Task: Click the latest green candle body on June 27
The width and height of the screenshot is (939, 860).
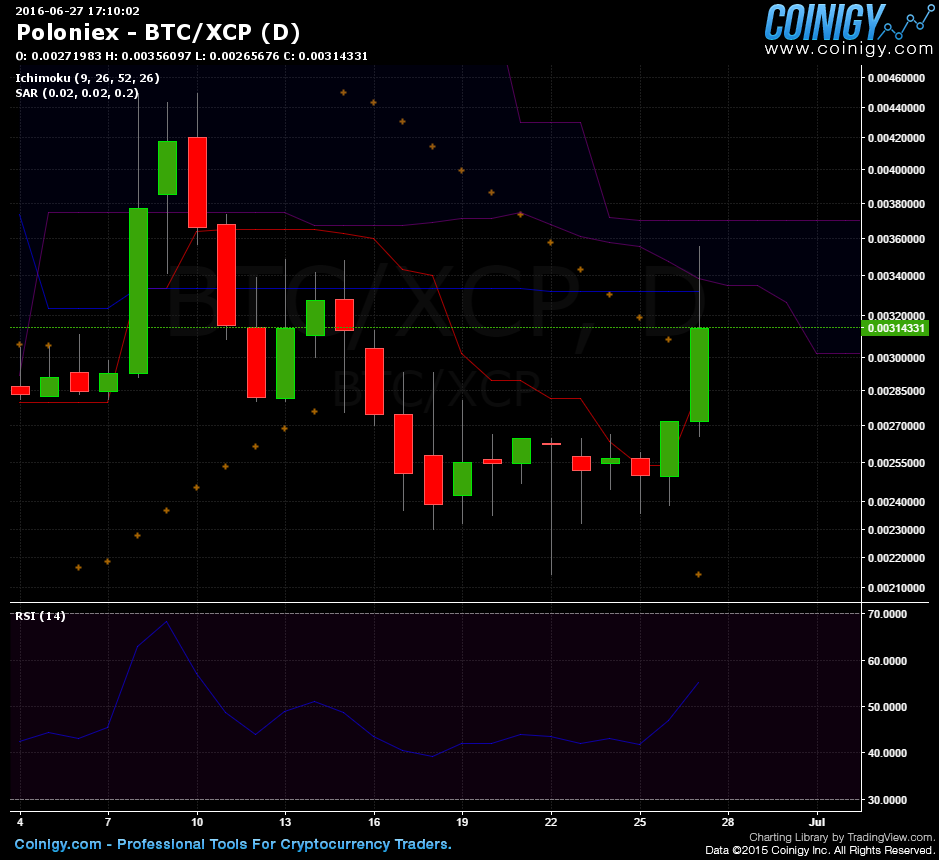Action: tap(699, 375)
